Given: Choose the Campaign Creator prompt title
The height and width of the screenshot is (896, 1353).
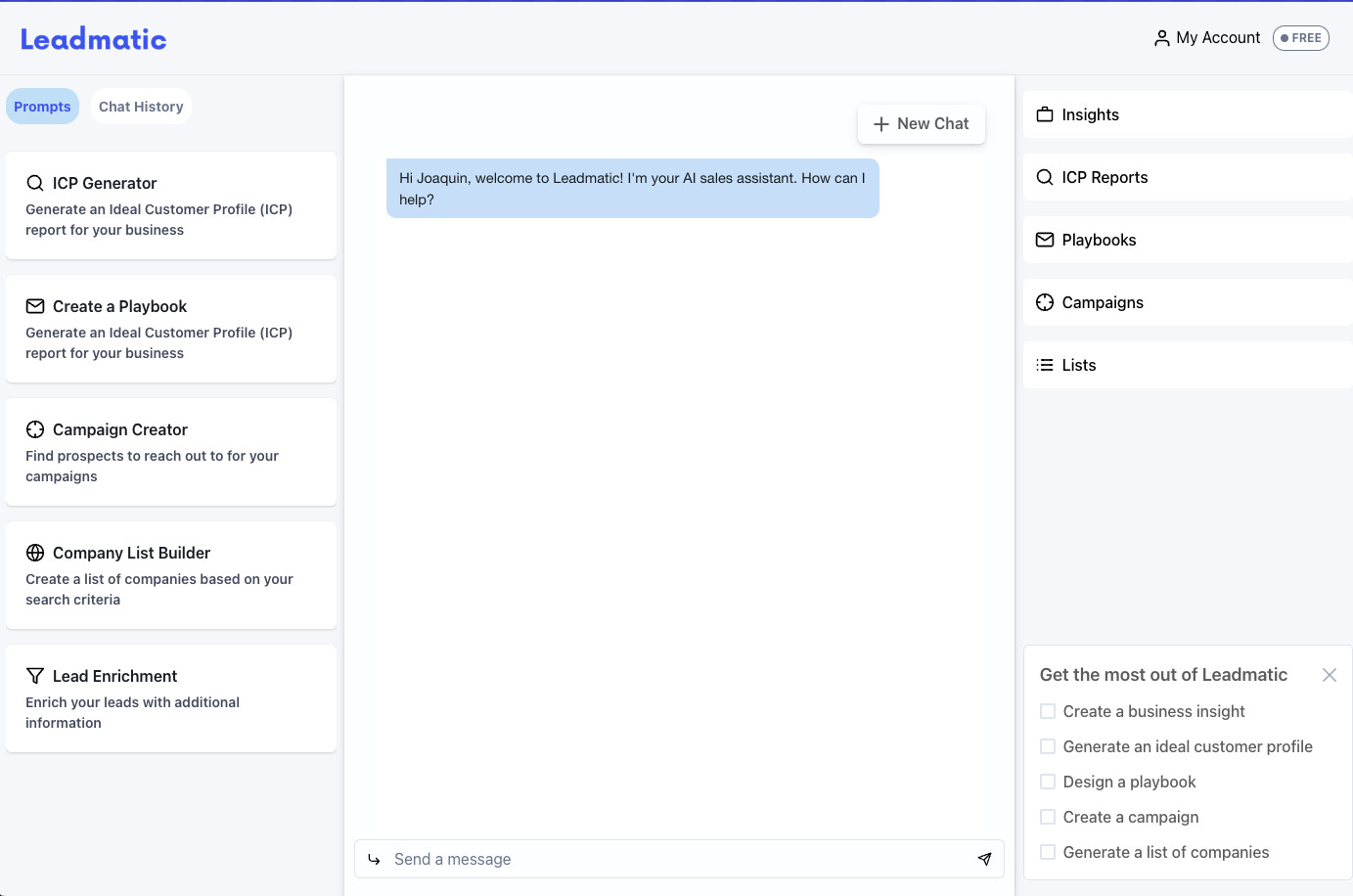Looking at the screenshot, I should click(120, 429).
